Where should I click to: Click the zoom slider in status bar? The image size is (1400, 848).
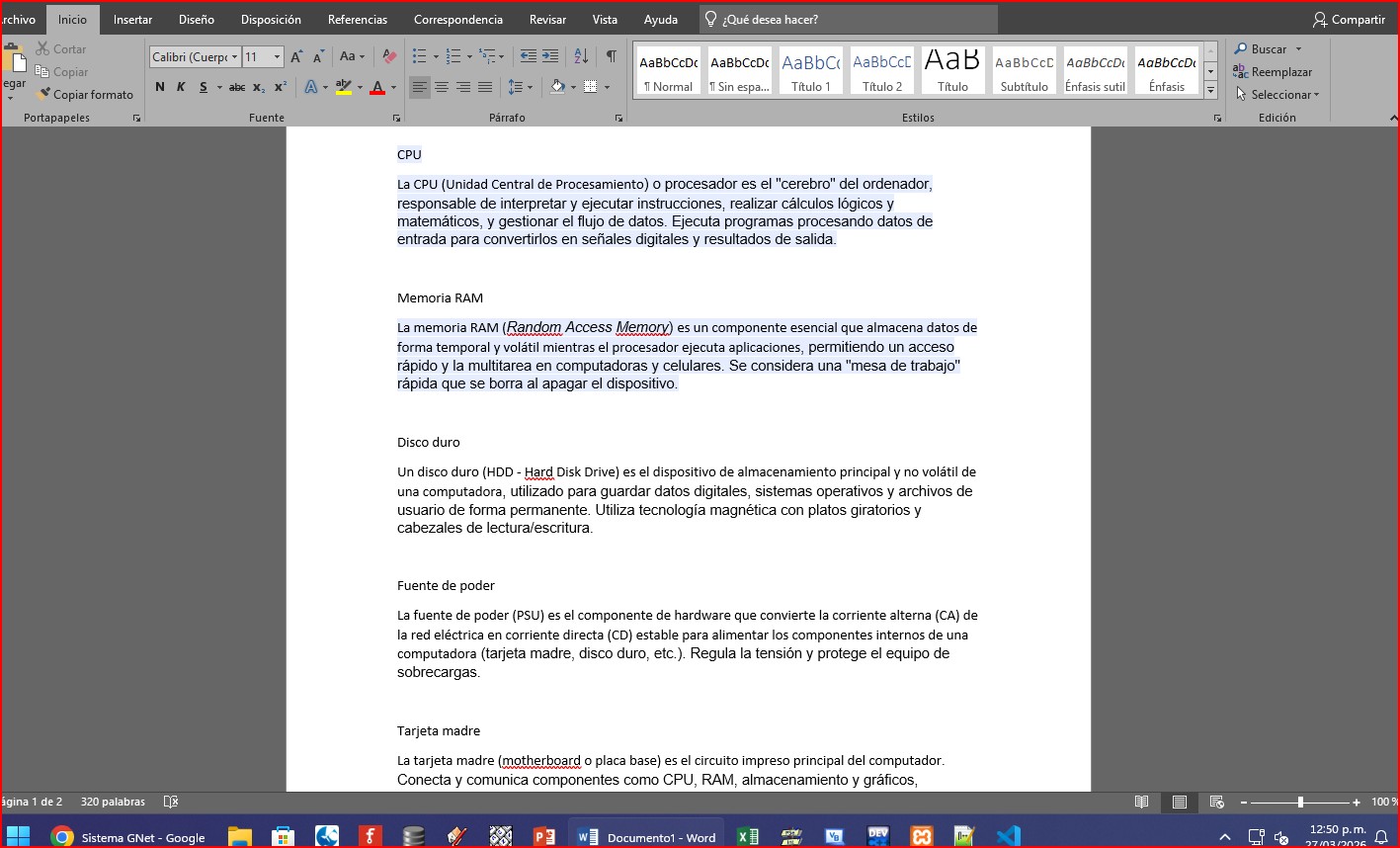point(1300,802)
